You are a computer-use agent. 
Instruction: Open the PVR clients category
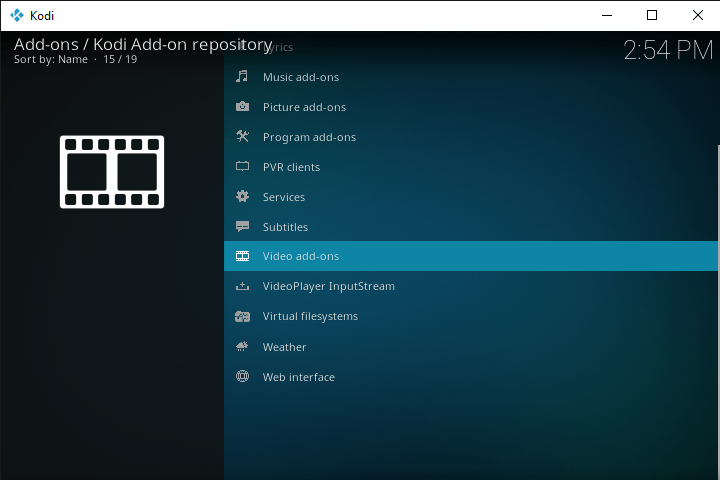(x=471, y=166)
